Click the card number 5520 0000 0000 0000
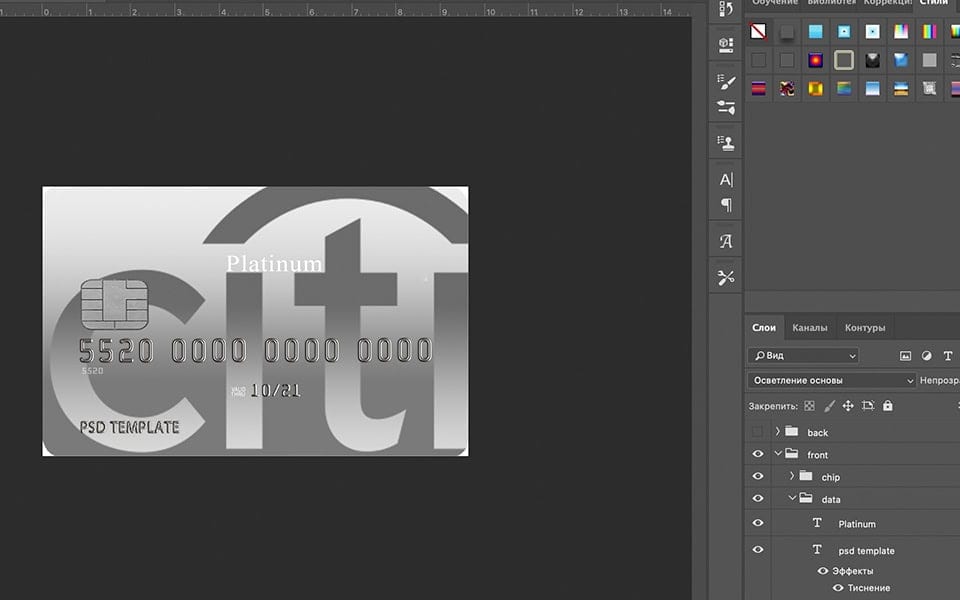960x600 pixels. 256,351
